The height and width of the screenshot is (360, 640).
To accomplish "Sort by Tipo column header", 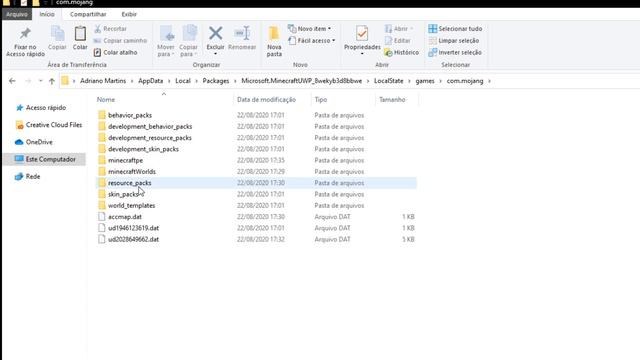I will (x=320, y=100).
